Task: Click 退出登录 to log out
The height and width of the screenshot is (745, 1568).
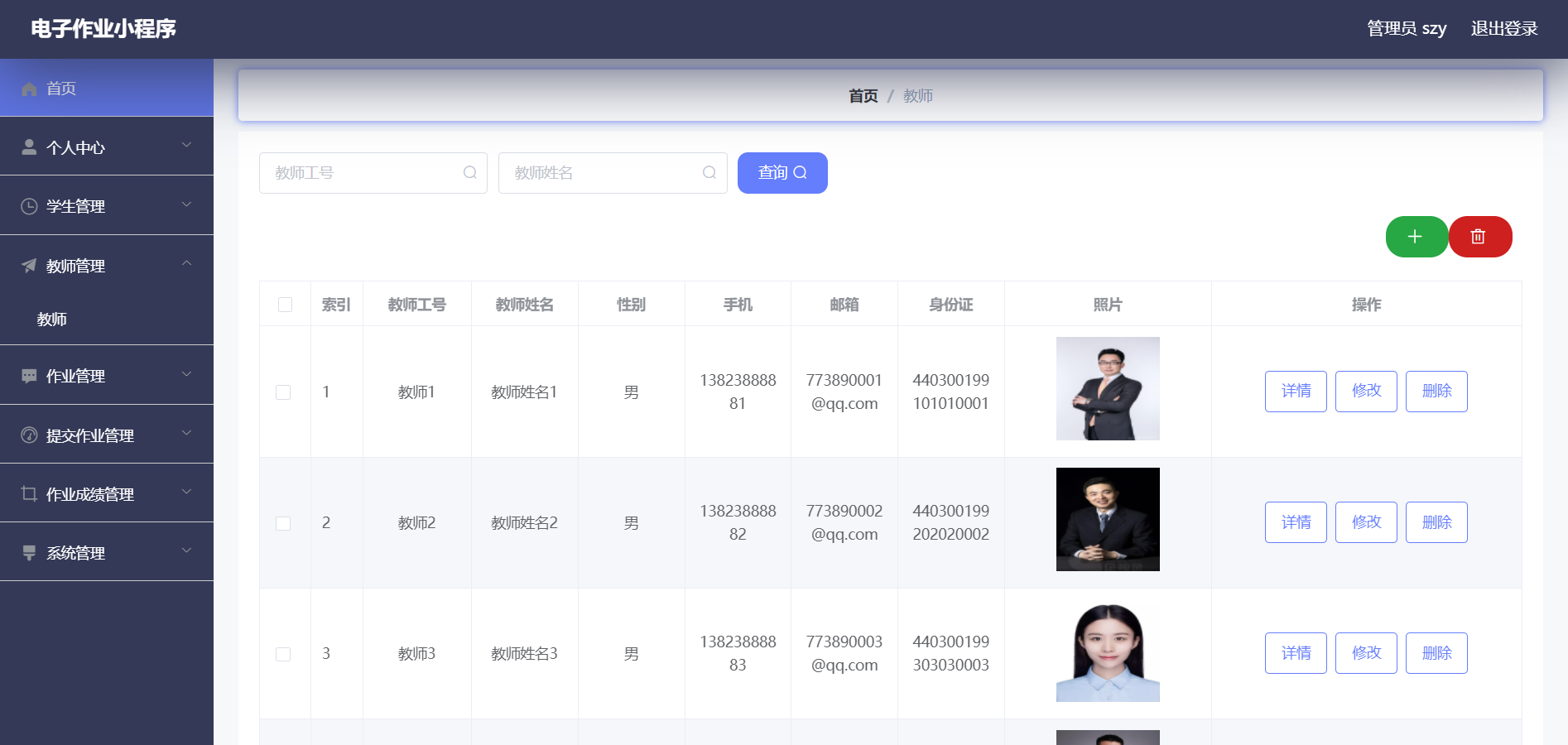Action: click(1503, 29)
